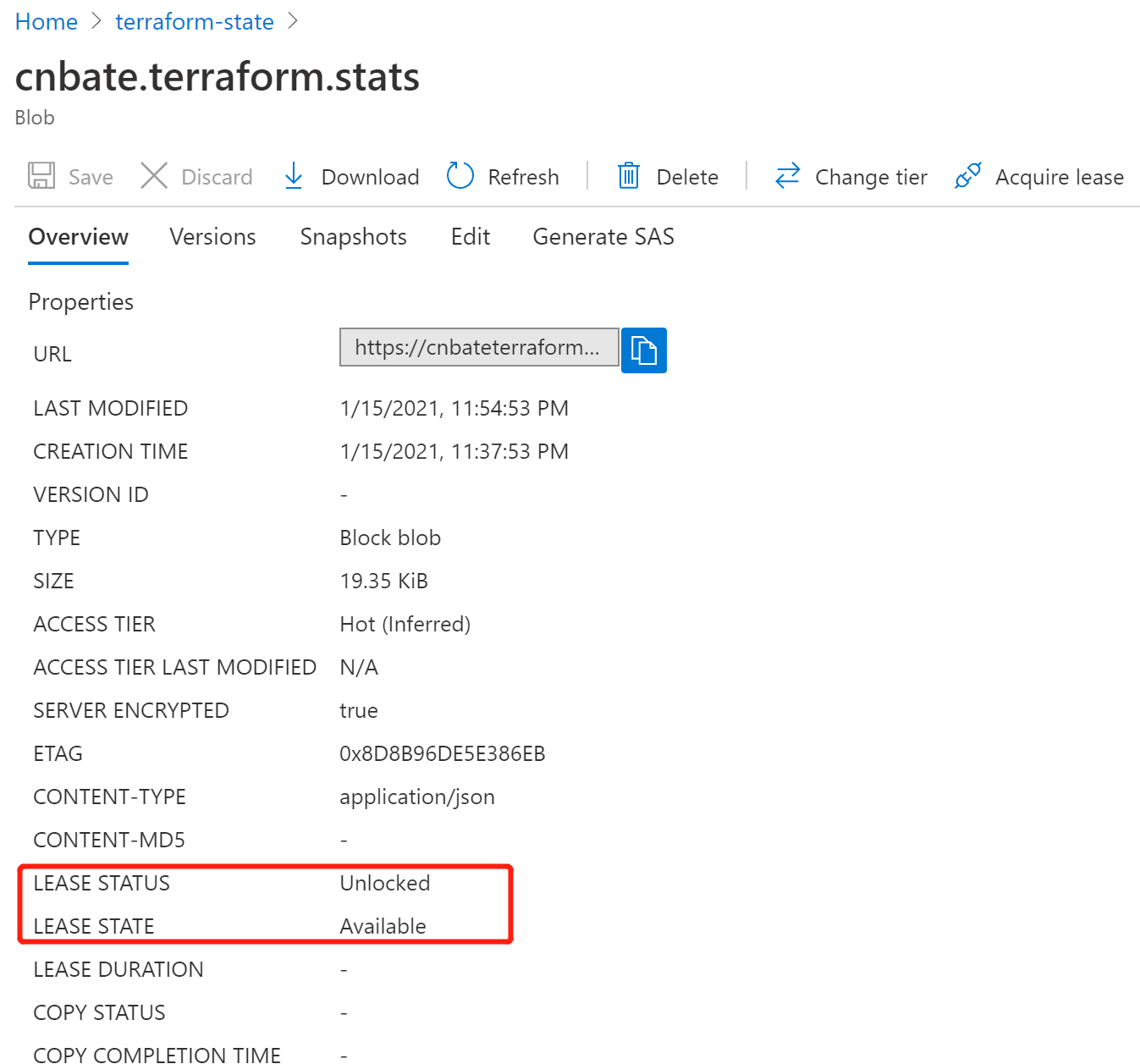
Task: Select the blob title cnbate.terraform.stats
Action: (218, 77)
